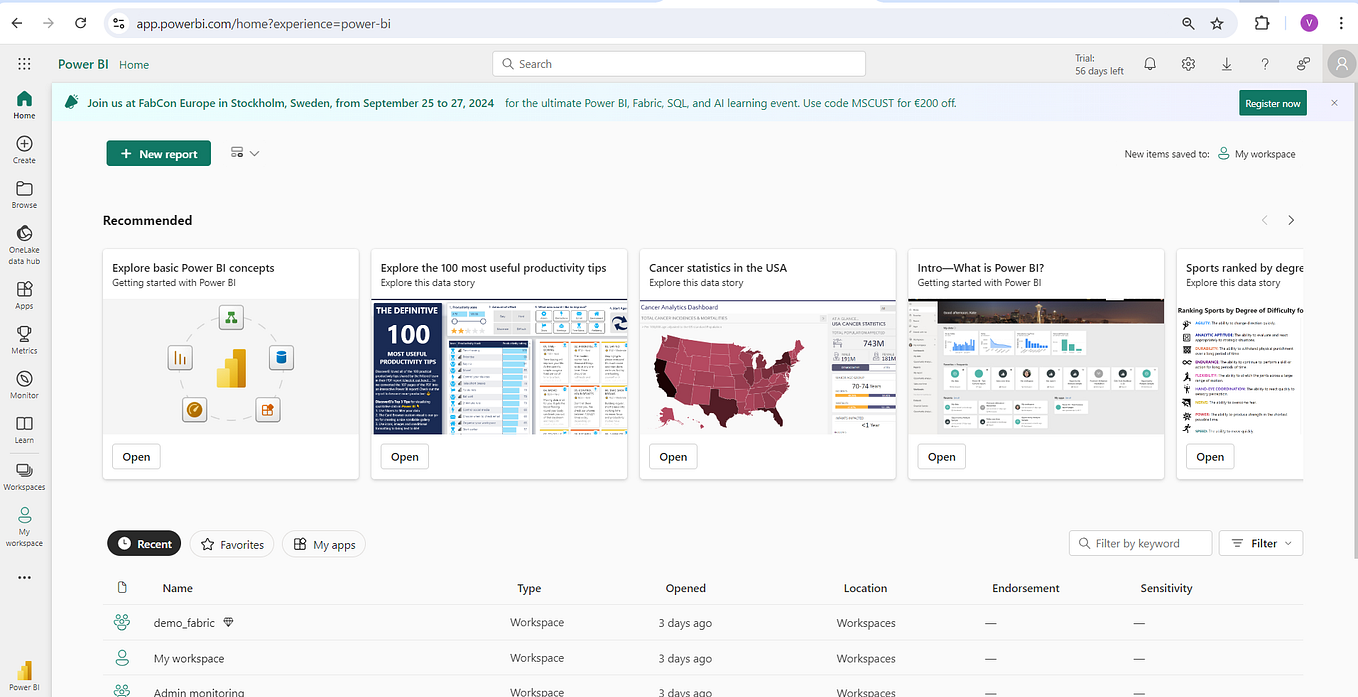Open notifications bell icon
The height and width of the screenshot is (697, 1358).
(x=1150, y=64)
